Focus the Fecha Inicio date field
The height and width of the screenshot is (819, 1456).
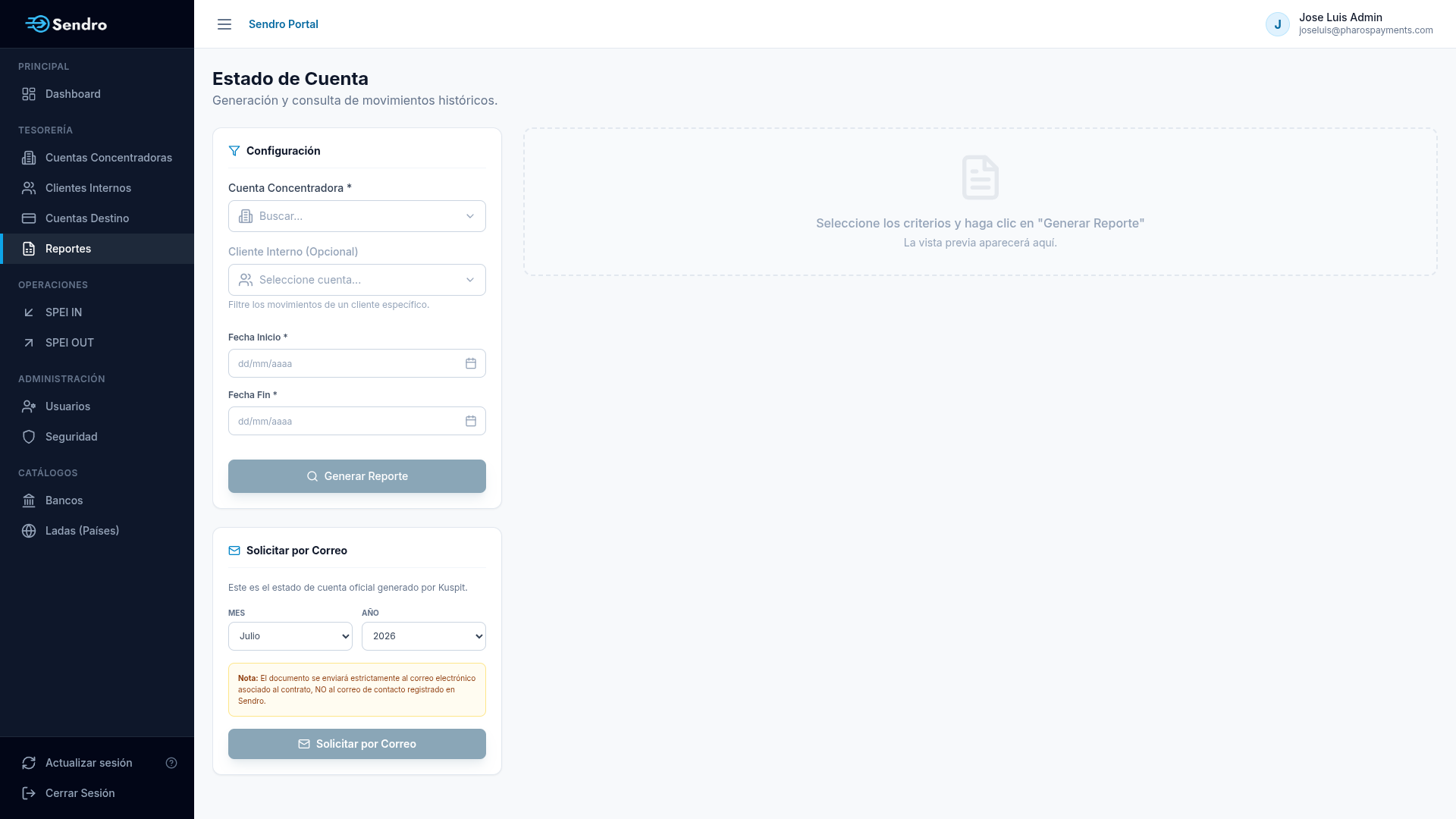coord(357,363)
